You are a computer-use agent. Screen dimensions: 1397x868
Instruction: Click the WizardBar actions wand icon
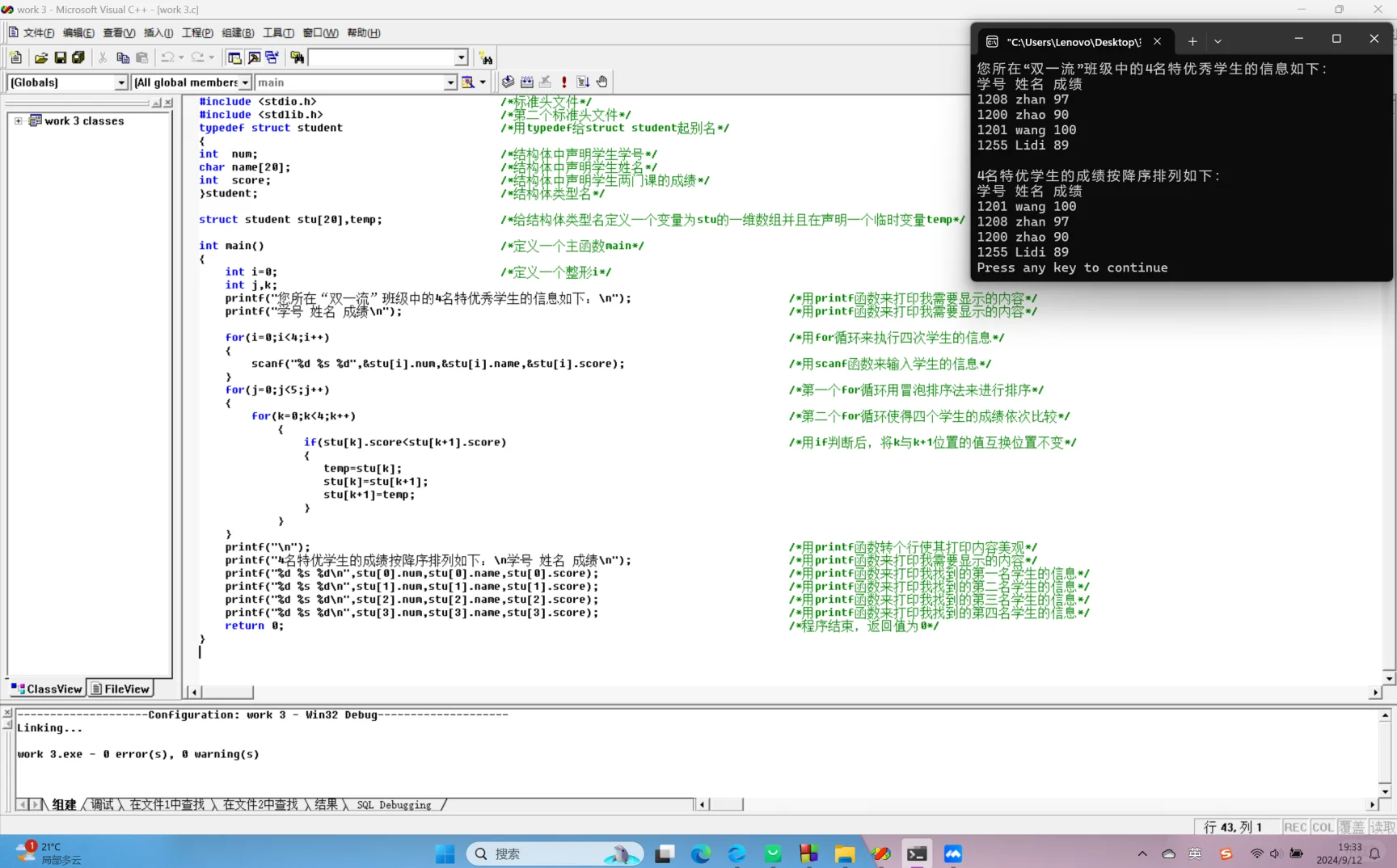tap(468, 82)
